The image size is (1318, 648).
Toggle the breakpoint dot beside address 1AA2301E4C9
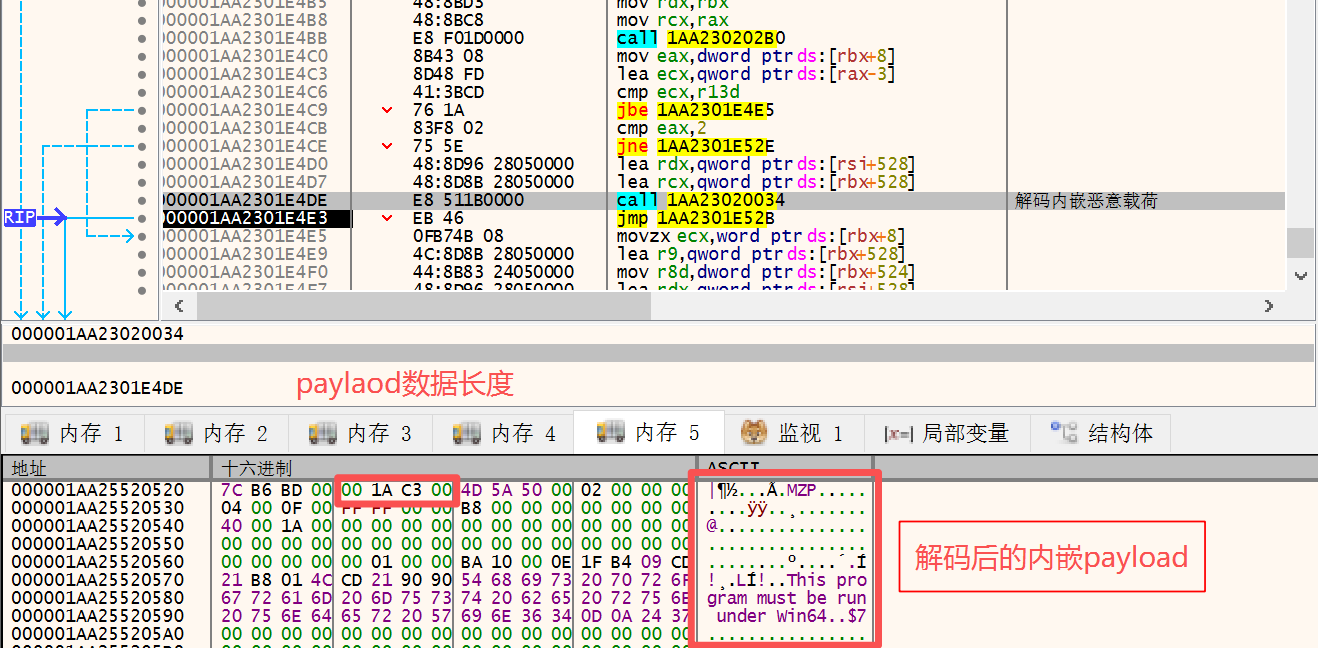pos(142,110)
